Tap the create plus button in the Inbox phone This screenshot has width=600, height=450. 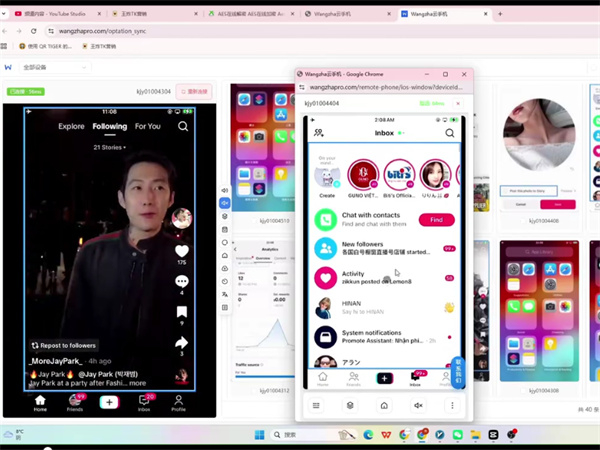click(x=385, y=378)
